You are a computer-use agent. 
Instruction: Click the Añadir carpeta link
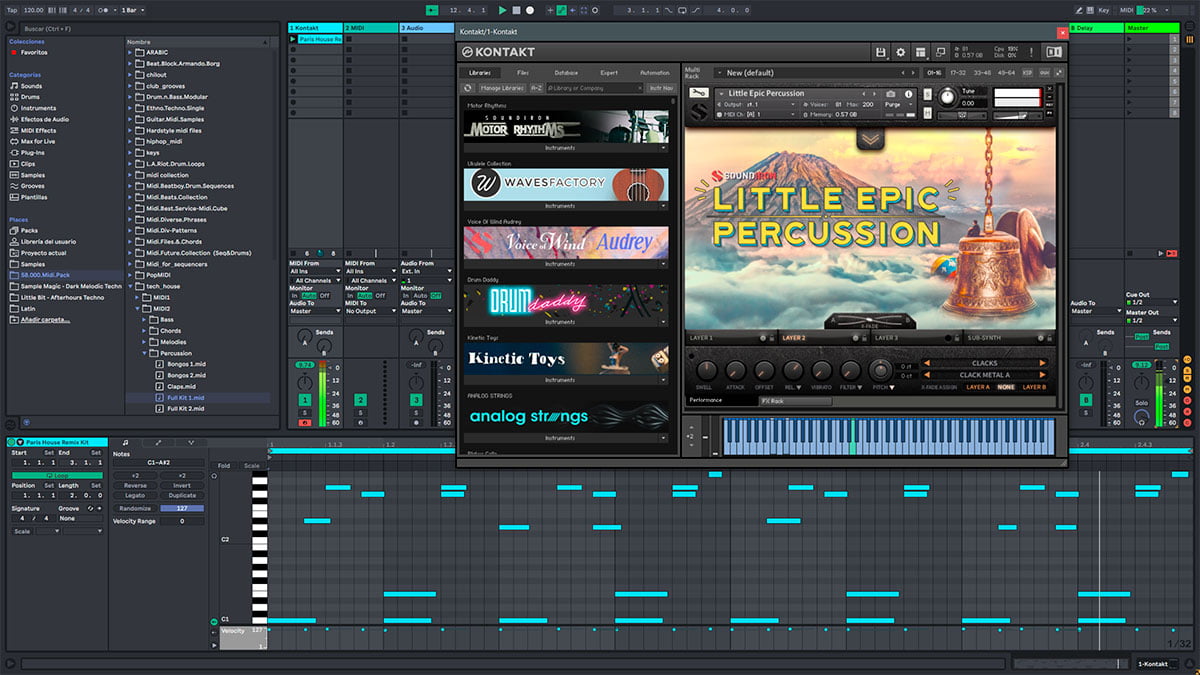46,319
